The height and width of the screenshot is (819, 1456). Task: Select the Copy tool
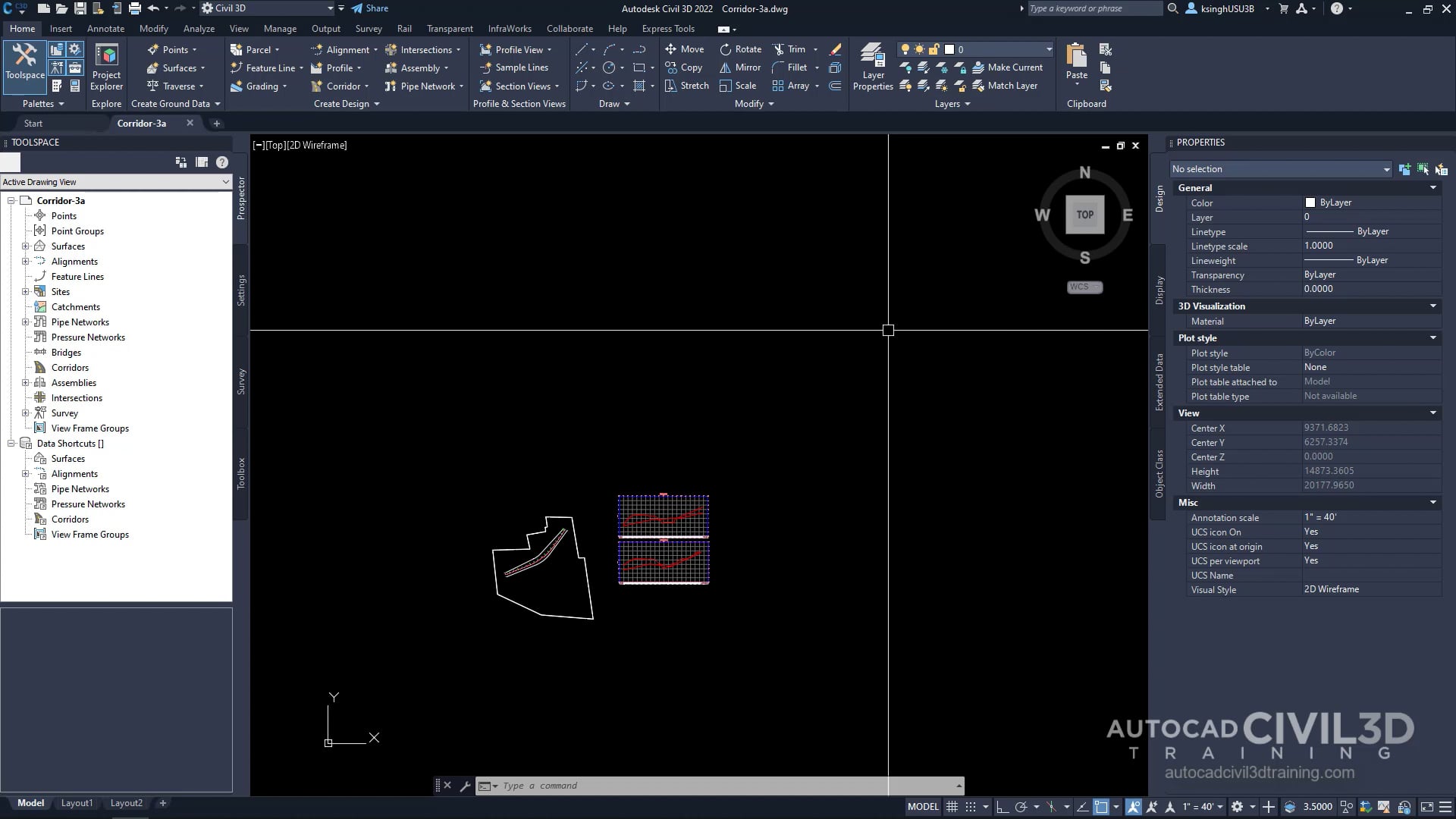click(686, 67)
